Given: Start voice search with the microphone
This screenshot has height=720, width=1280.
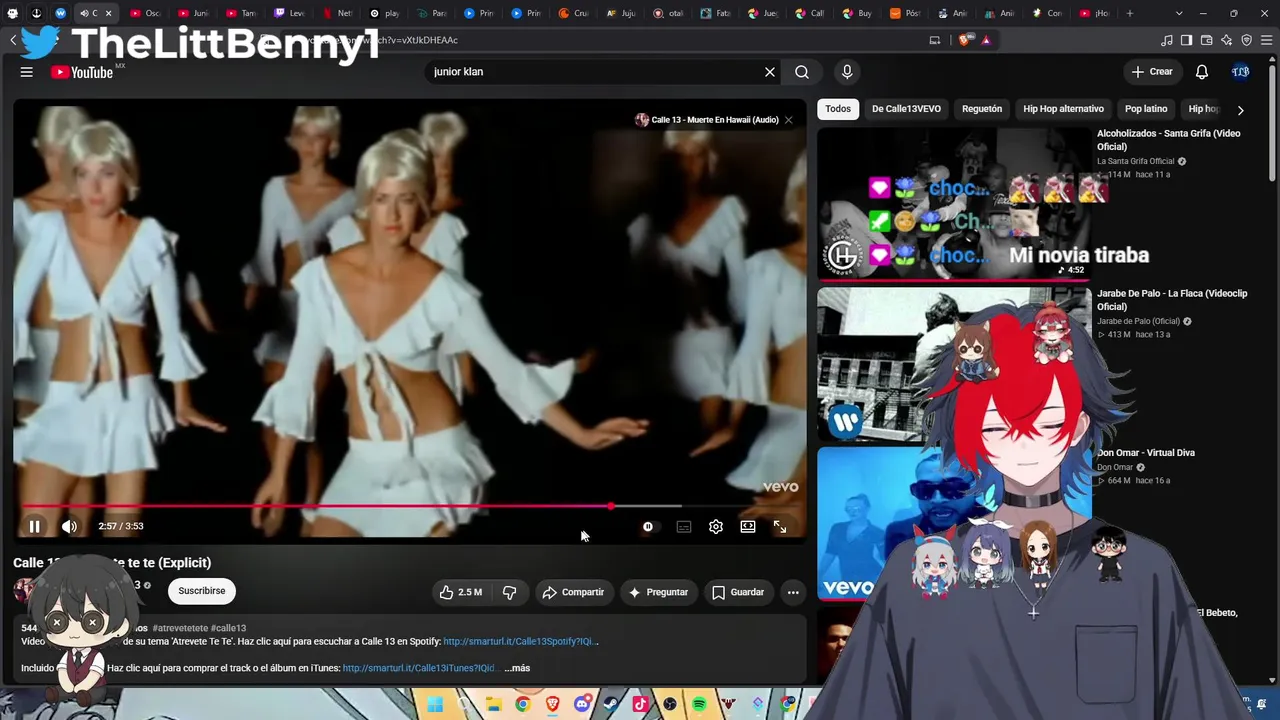Looking at the screenshot, I should [847, 72].
